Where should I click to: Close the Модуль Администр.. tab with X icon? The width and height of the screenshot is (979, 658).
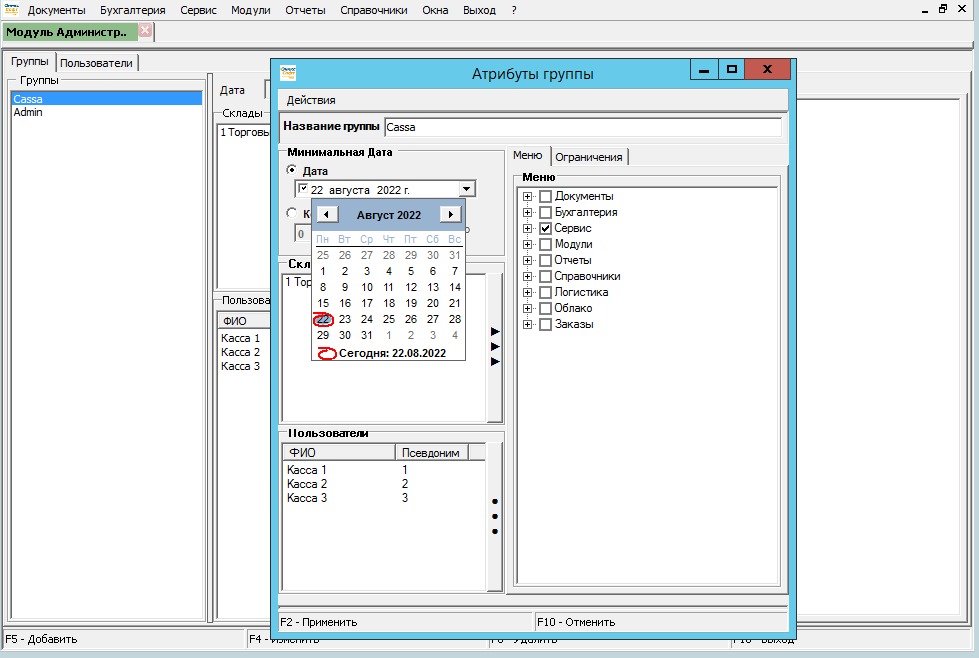tap(145, 31)
